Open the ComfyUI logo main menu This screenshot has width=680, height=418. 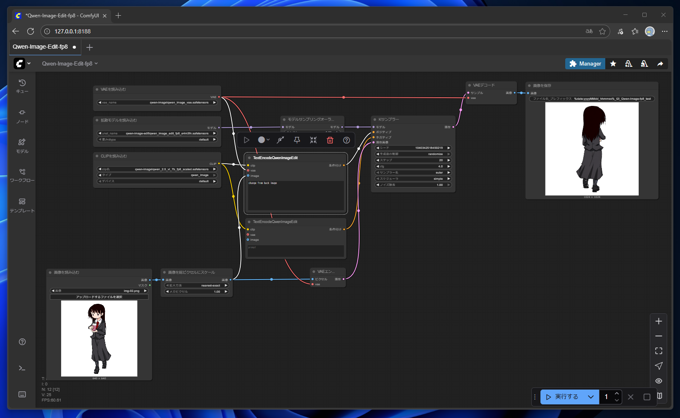(x=20, y=63)
